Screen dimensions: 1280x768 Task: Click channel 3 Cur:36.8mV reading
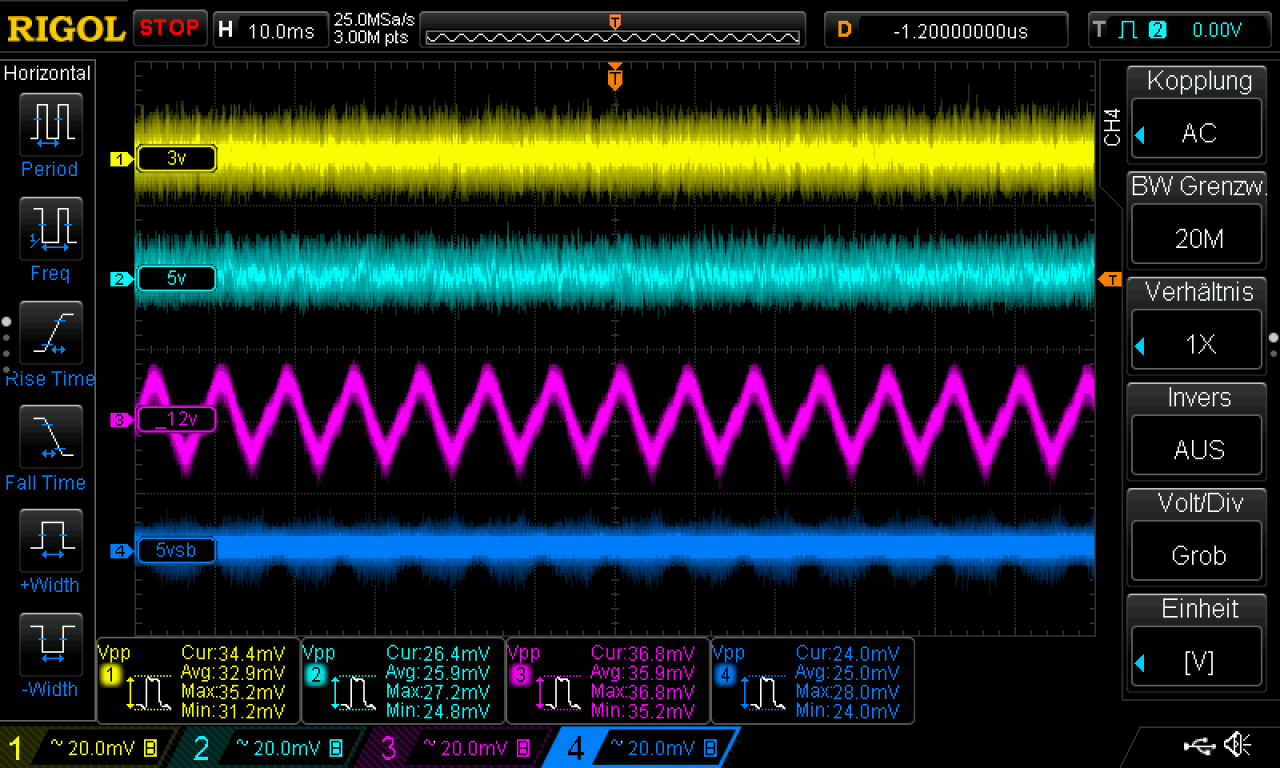tap(643, 653)
